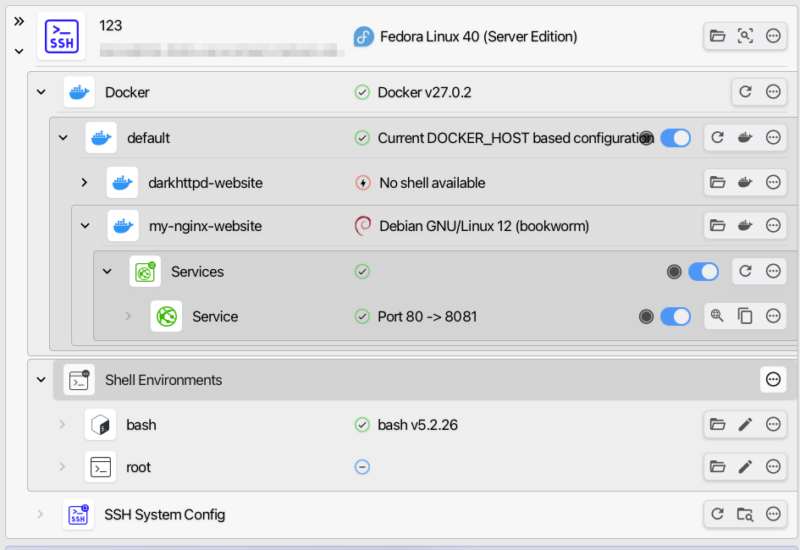Screen dimensions: 800x550
Task: Select the 123 SSH connection icon
Action: pos(61,36)
